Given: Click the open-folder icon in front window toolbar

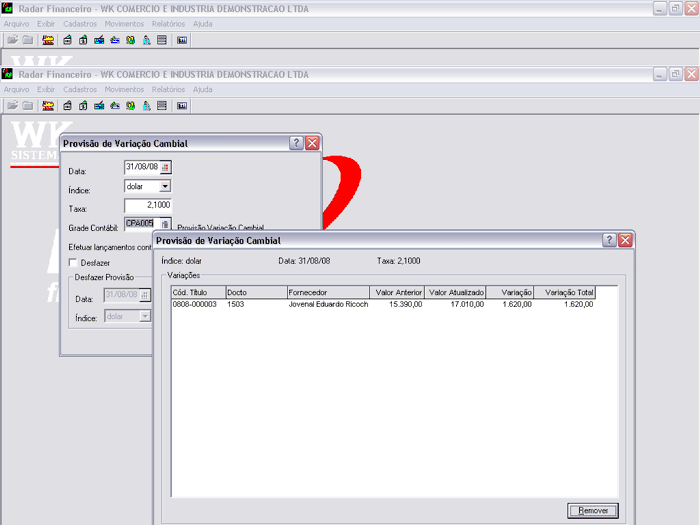Looking at the screenshot, I should [x=12, y=105].
